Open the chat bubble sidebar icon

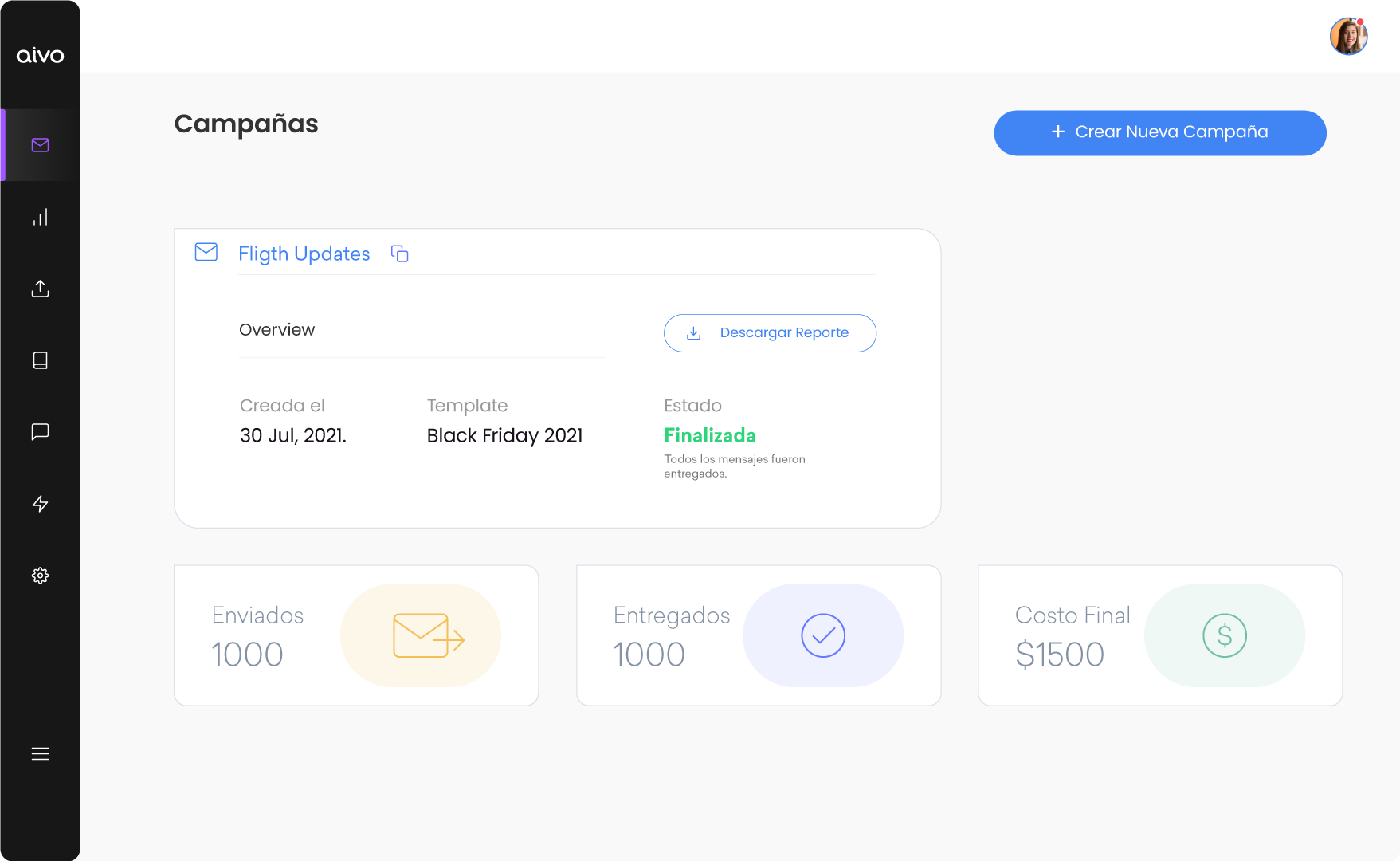pos(40,432)
